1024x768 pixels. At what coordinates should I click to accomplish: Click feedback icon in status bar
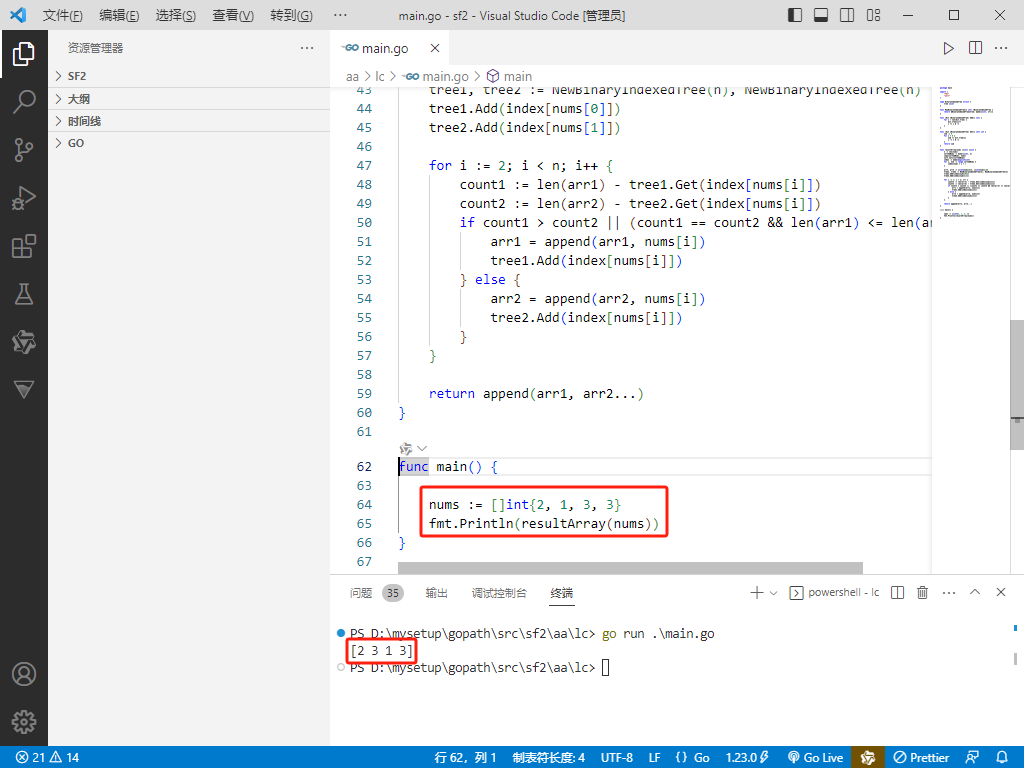click(x=972, y=758)
